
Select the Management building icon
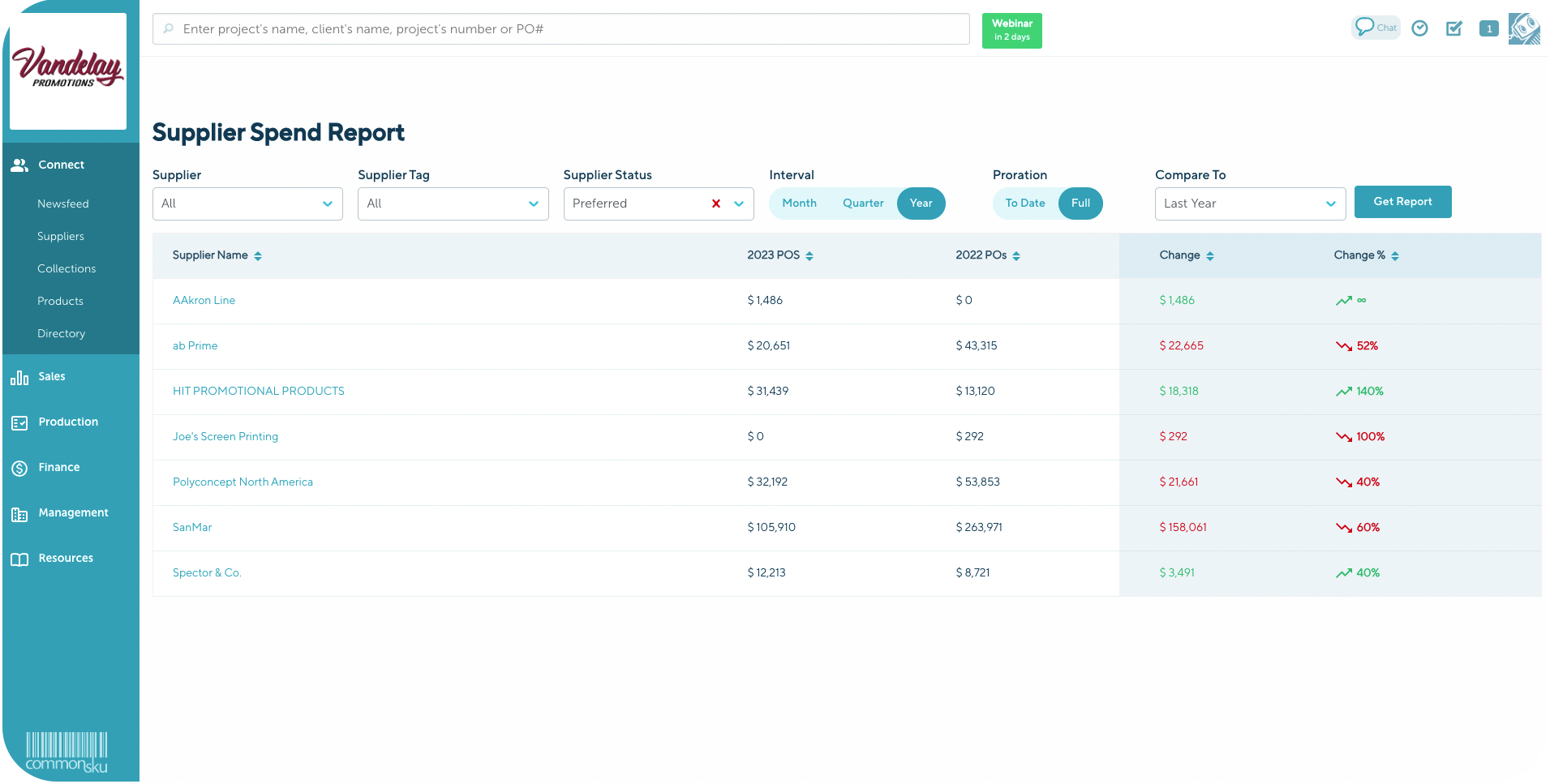pyautogui.click(x=19, y=512)
